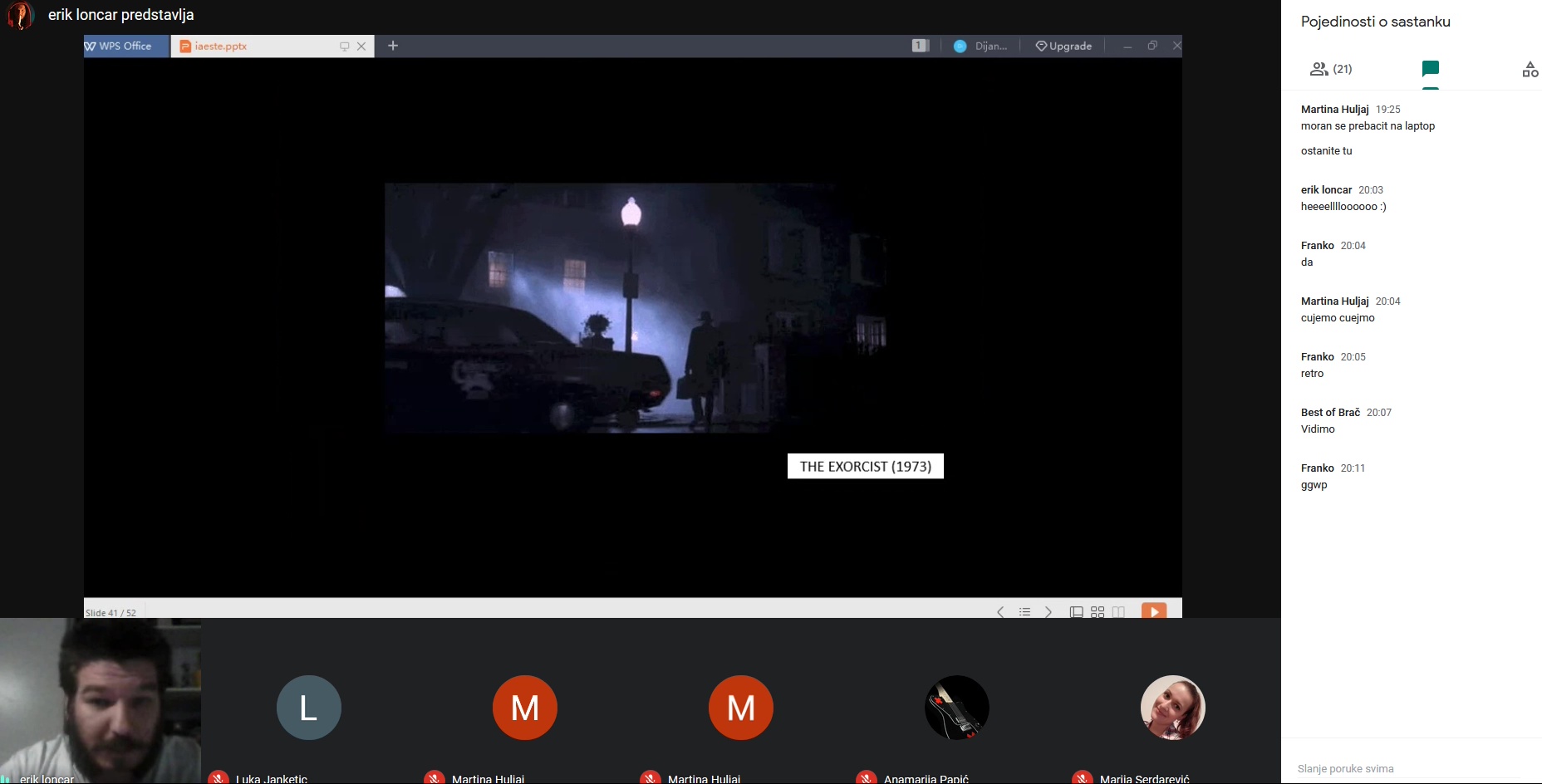Show the participants list (21)
The height and width of the screenshot is (784, 1542).
[x=1331, y=69]
